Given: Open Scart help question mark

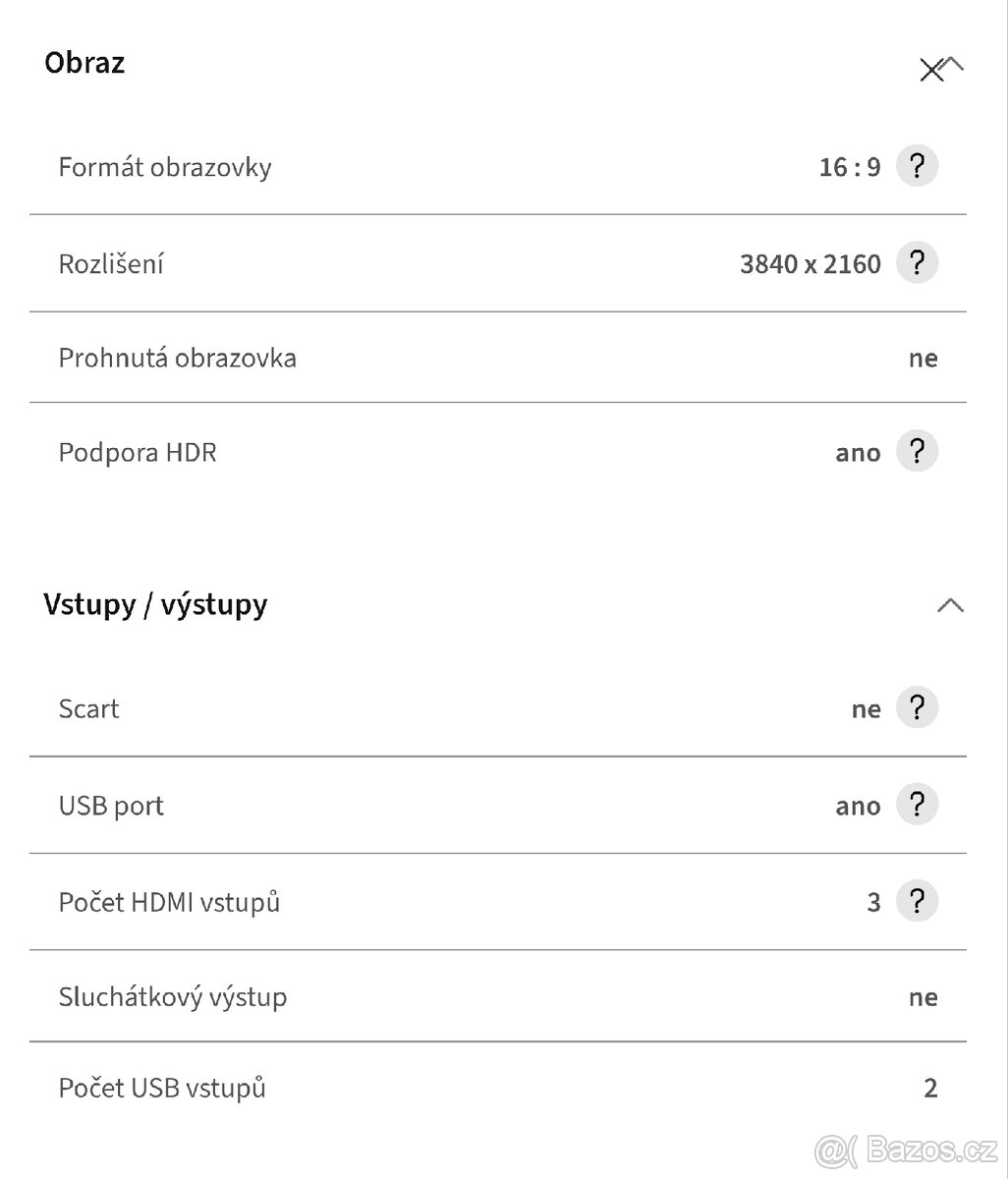Looking at the screenshot, I should point(917,708).
